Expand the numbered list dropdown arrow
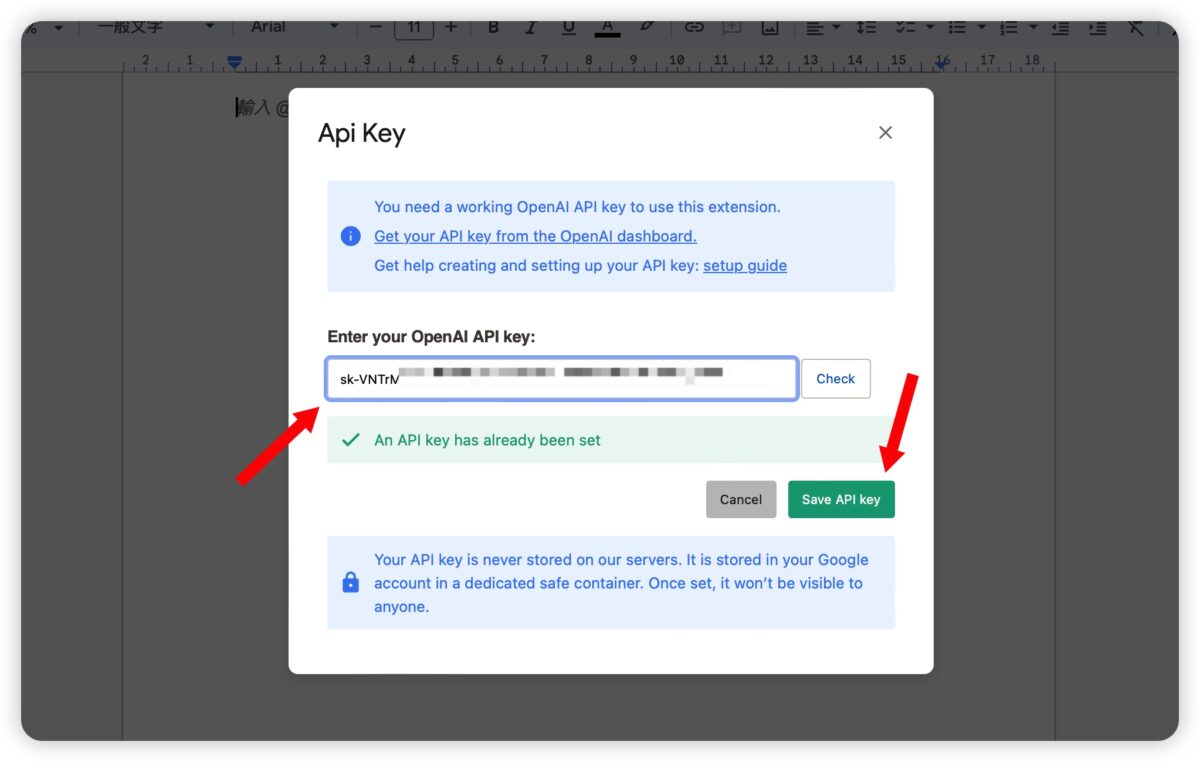1200x762 pixels. click(x=1032, y=27)
